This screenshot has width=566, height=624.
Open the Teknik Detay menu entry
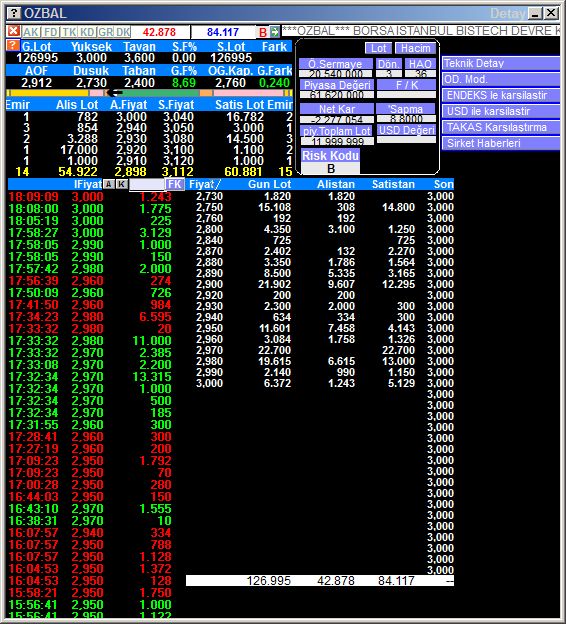click(501, 64)
